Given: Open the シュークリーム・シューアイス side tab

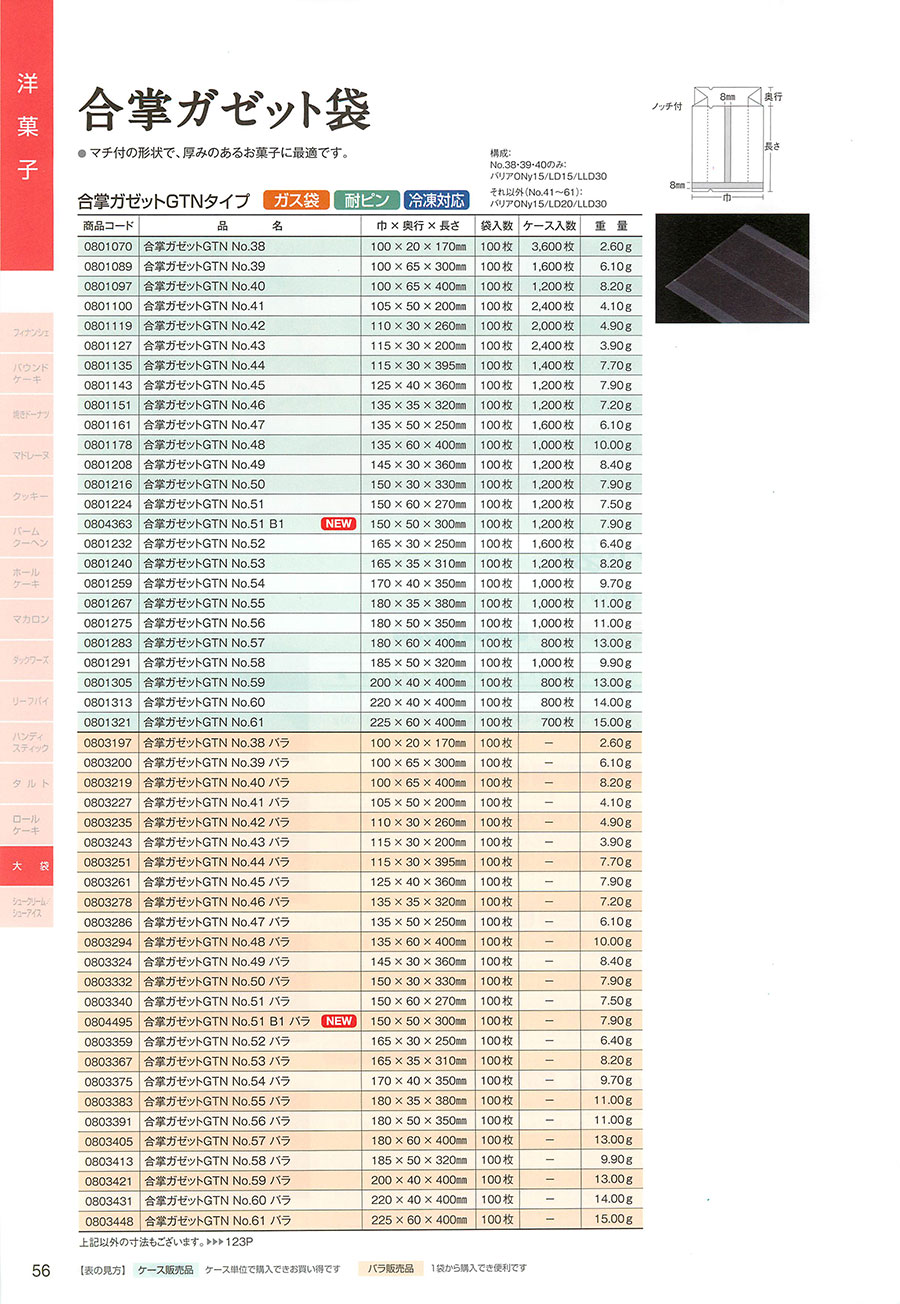Looking at the screenshot, I should [26, 907].
